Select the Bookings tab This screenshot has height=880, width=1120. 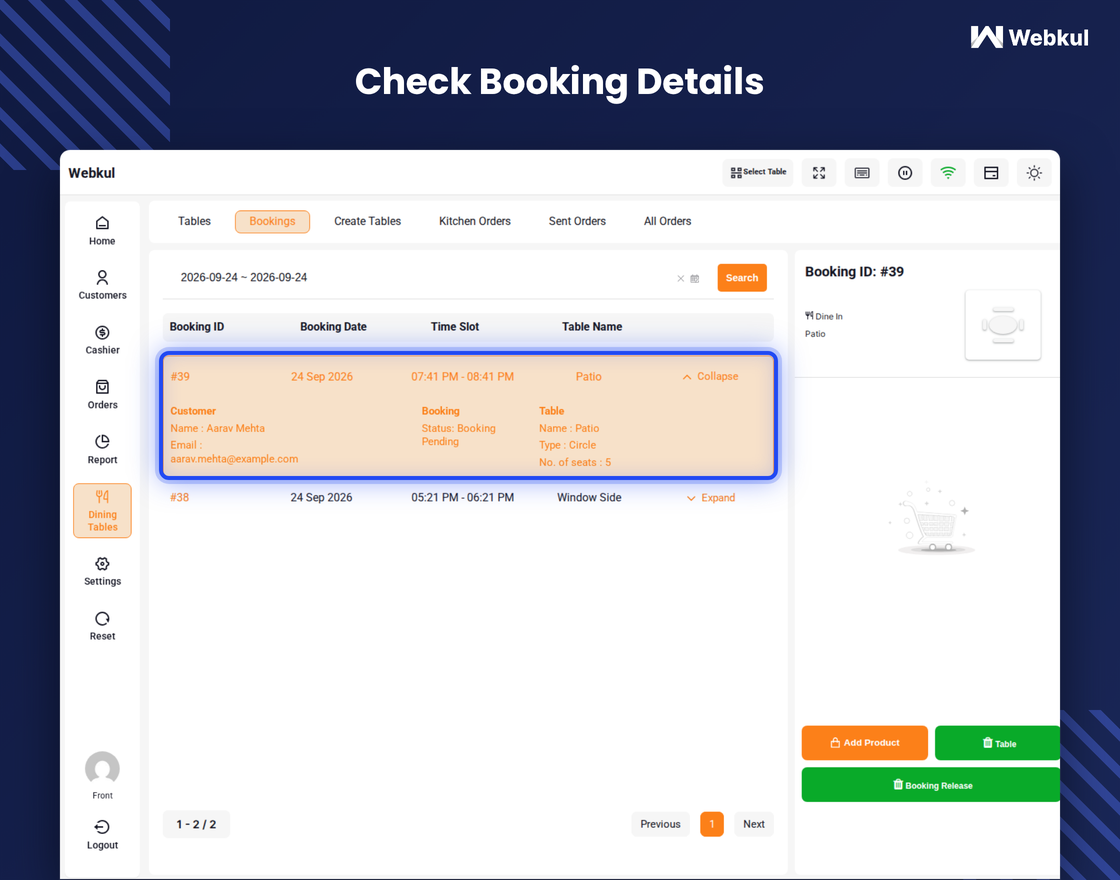tap(272, 221)
